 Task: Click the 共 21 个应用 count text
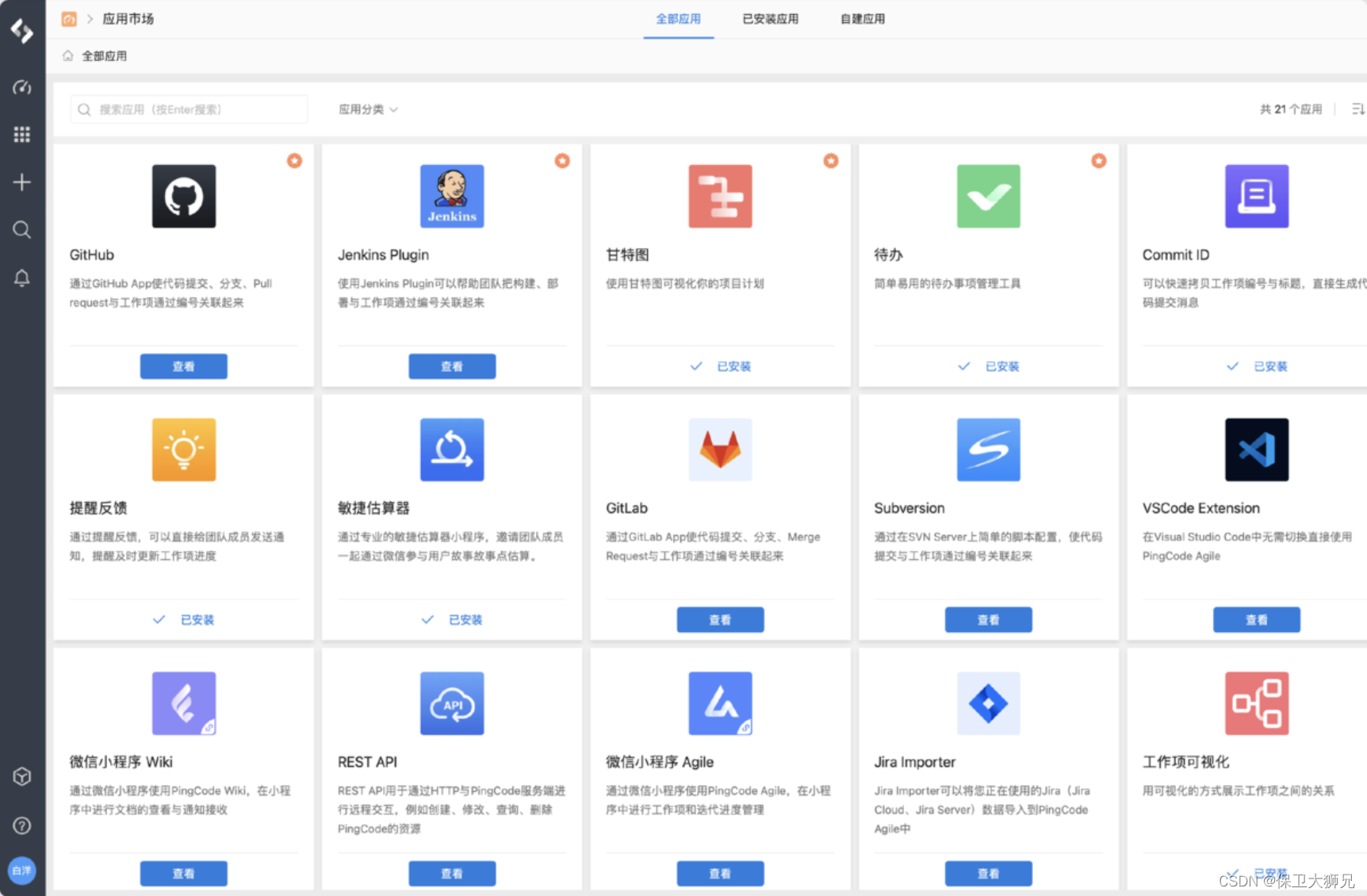(1291, 109)
